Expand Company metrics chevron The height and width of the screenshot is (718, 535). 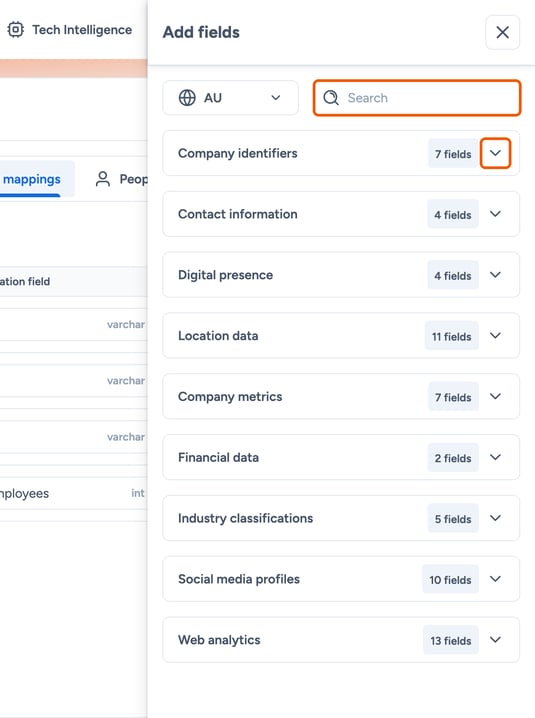(x=495, y=397)
